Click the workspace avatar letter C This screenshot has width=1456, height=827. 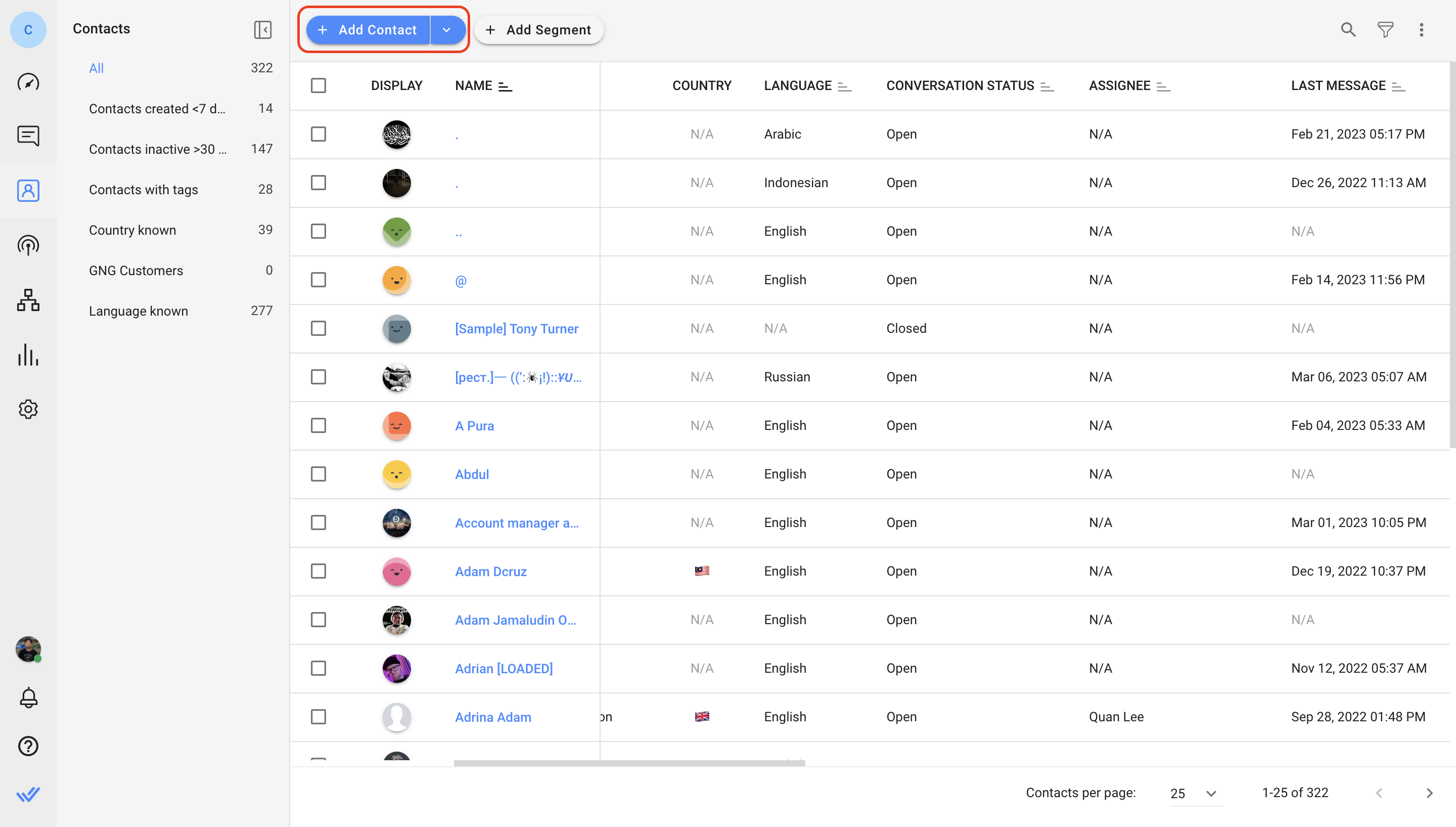click(28, 29)
